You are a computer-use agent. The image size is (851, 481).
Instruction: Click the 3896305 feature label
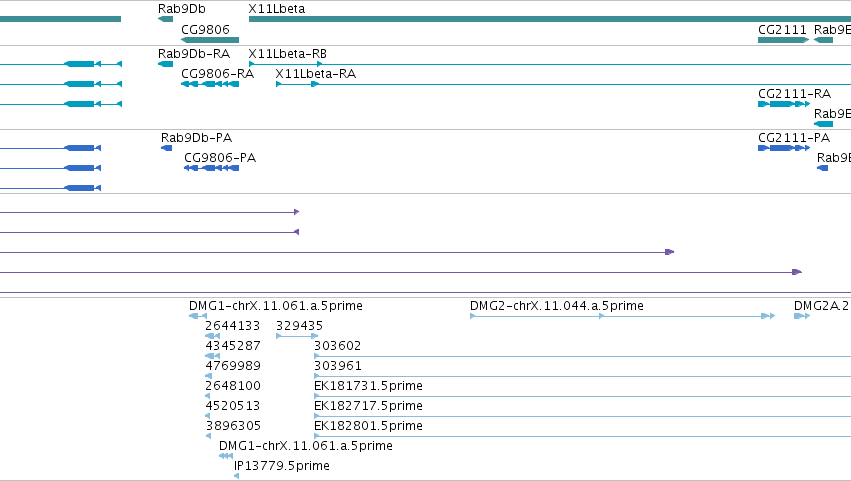[x=233, y=426]
